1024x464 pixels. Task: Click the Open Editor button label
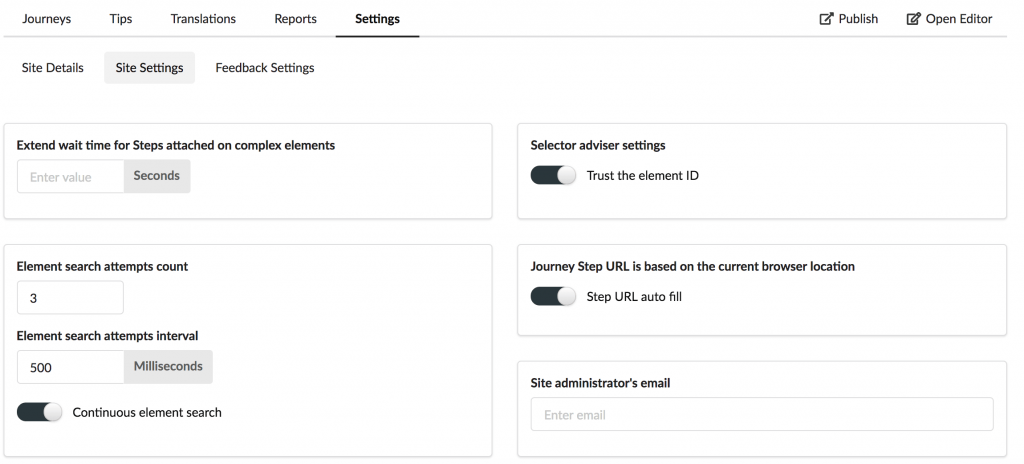point(959,19)
